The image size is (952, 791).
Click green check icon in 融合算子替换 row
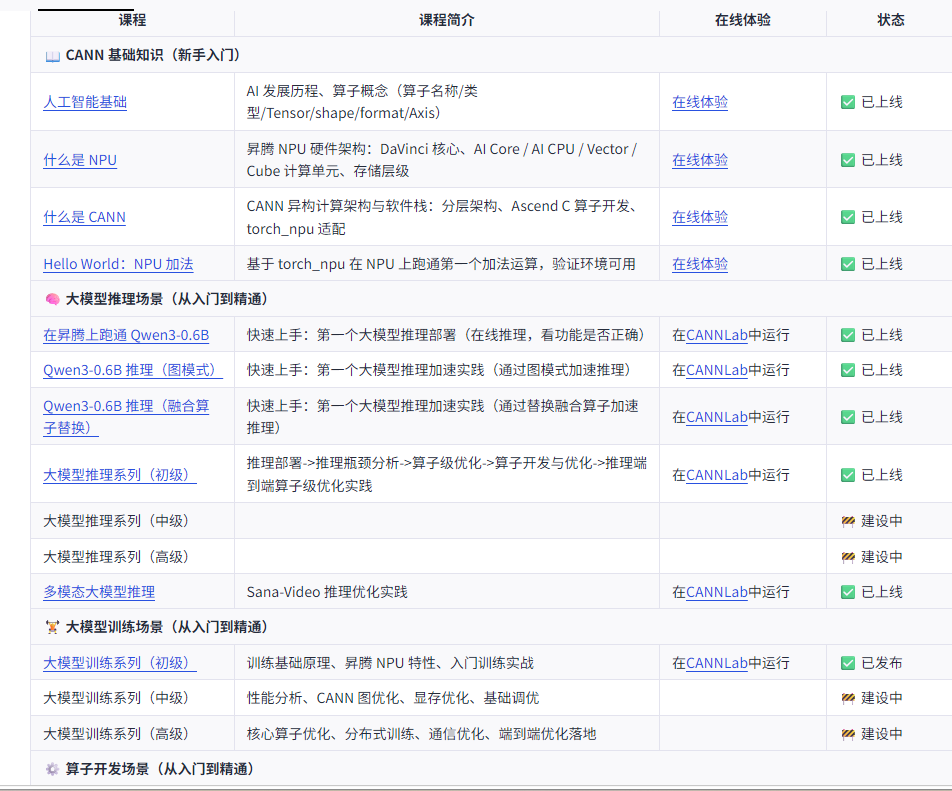click(x=848, y=417)
